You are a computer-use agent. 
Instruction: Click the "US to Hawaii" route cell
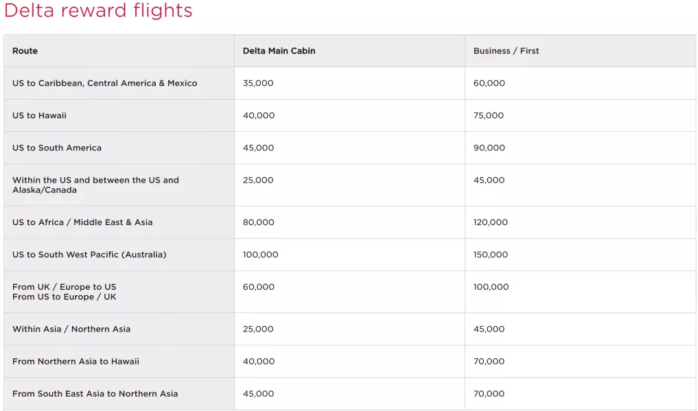(40, 116)
